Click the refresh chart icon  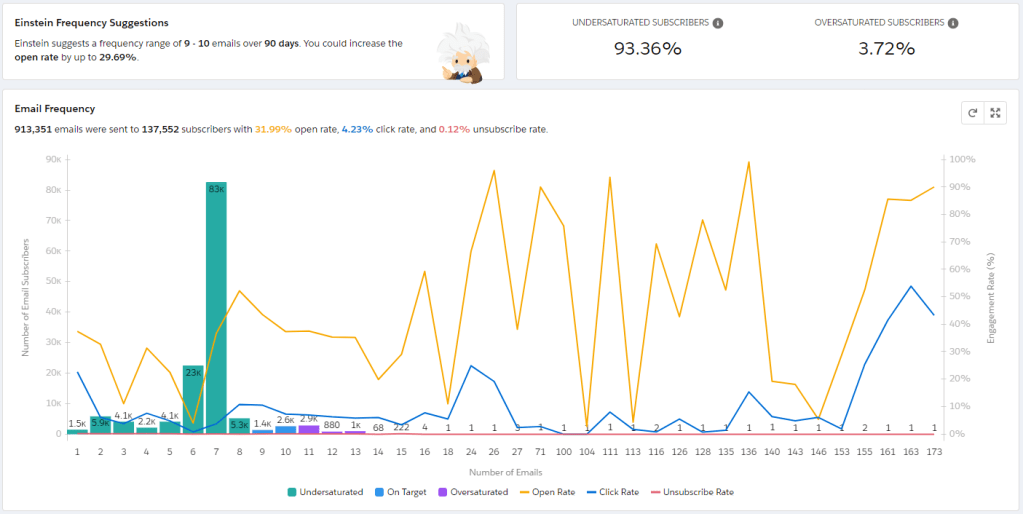(x=972, y=113)
